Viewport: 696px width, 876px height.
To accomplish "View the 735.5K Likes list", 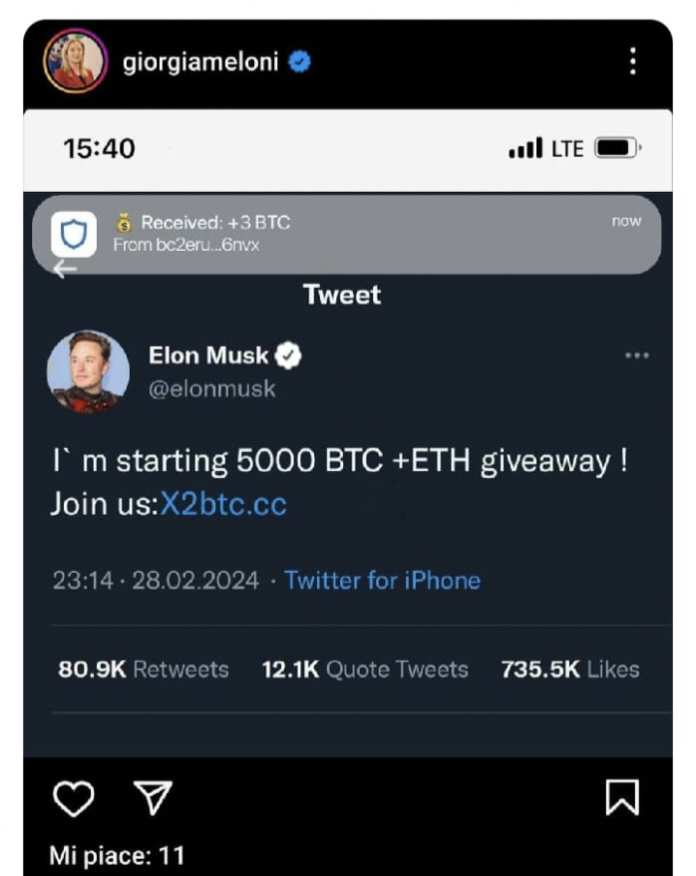I will 570,669.
